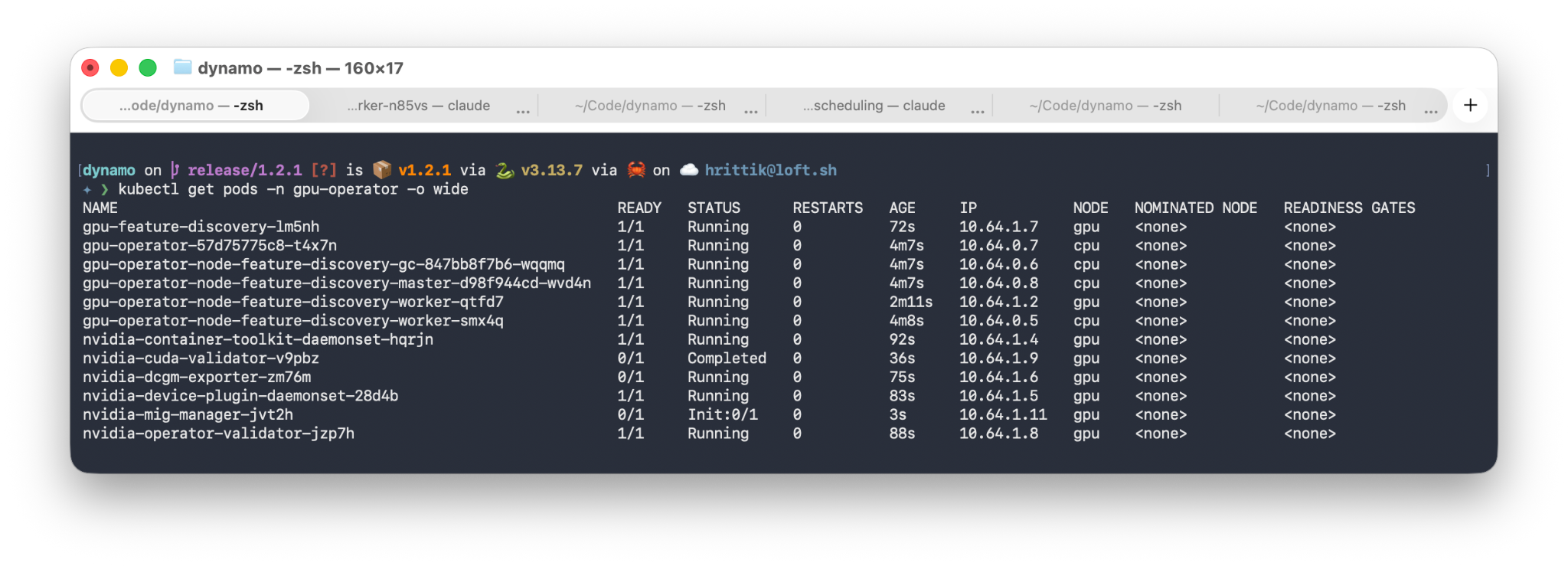1568x566 pixels.
Task: Click pod name gpu-operator-57d75775c8-t4x7n
Action: [210, 245]
